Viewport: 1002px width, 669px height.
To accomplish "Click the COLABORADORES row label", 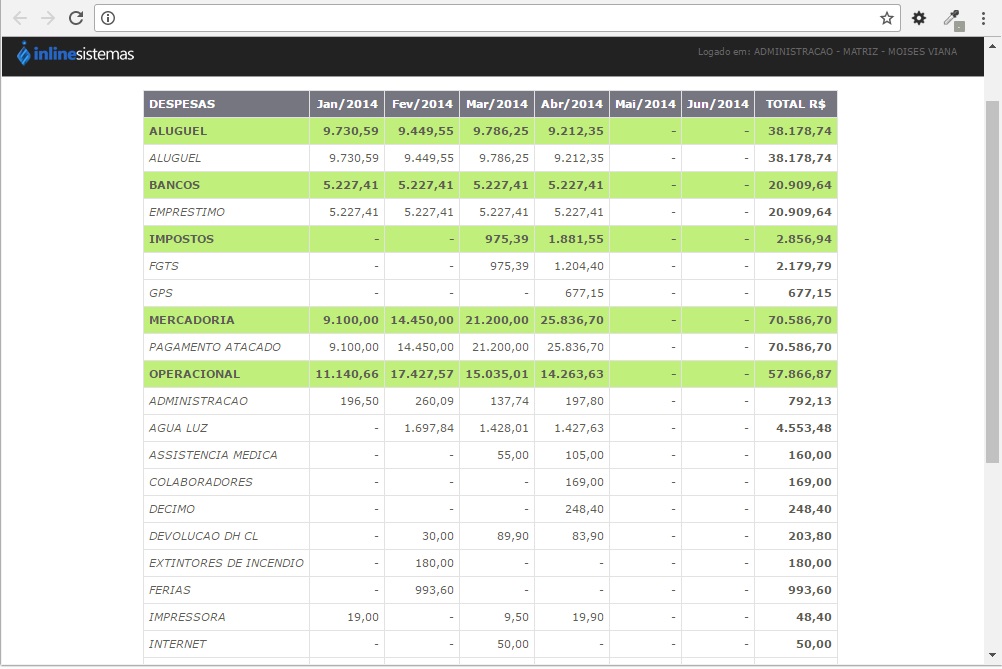I will [201, 482].
